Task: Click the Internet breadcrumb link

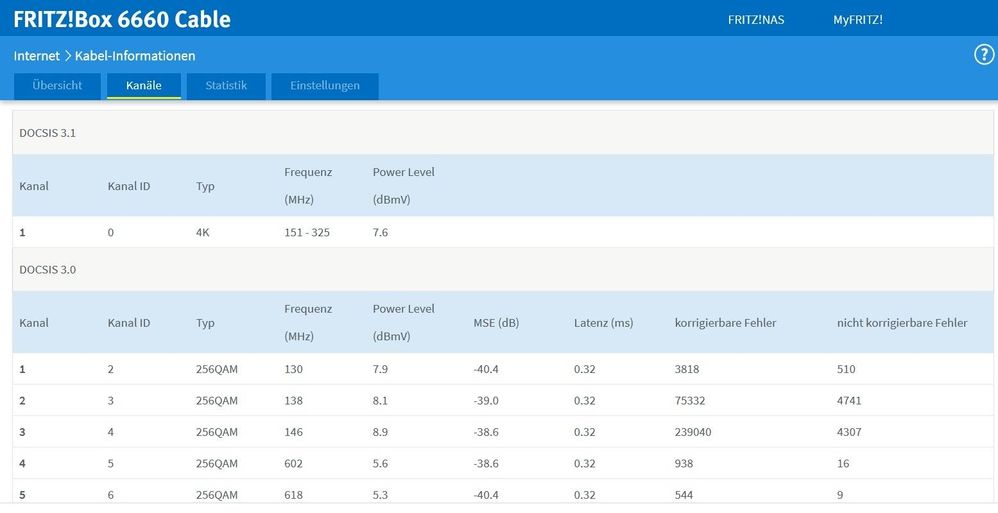Action: click(36, 56)
